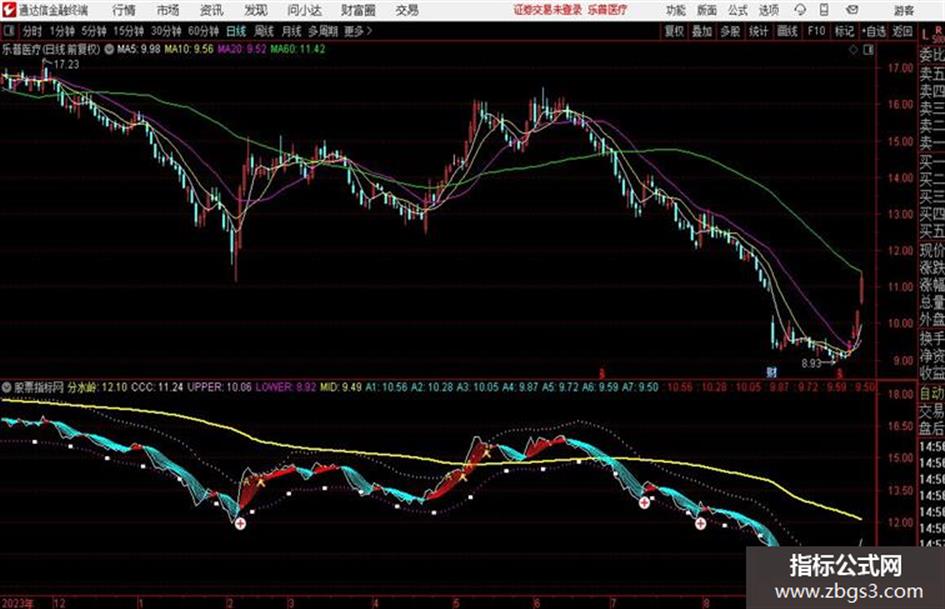Click the MA5: 9.98 value
This screenshot has width=945, height=609.
coord(138,49)
